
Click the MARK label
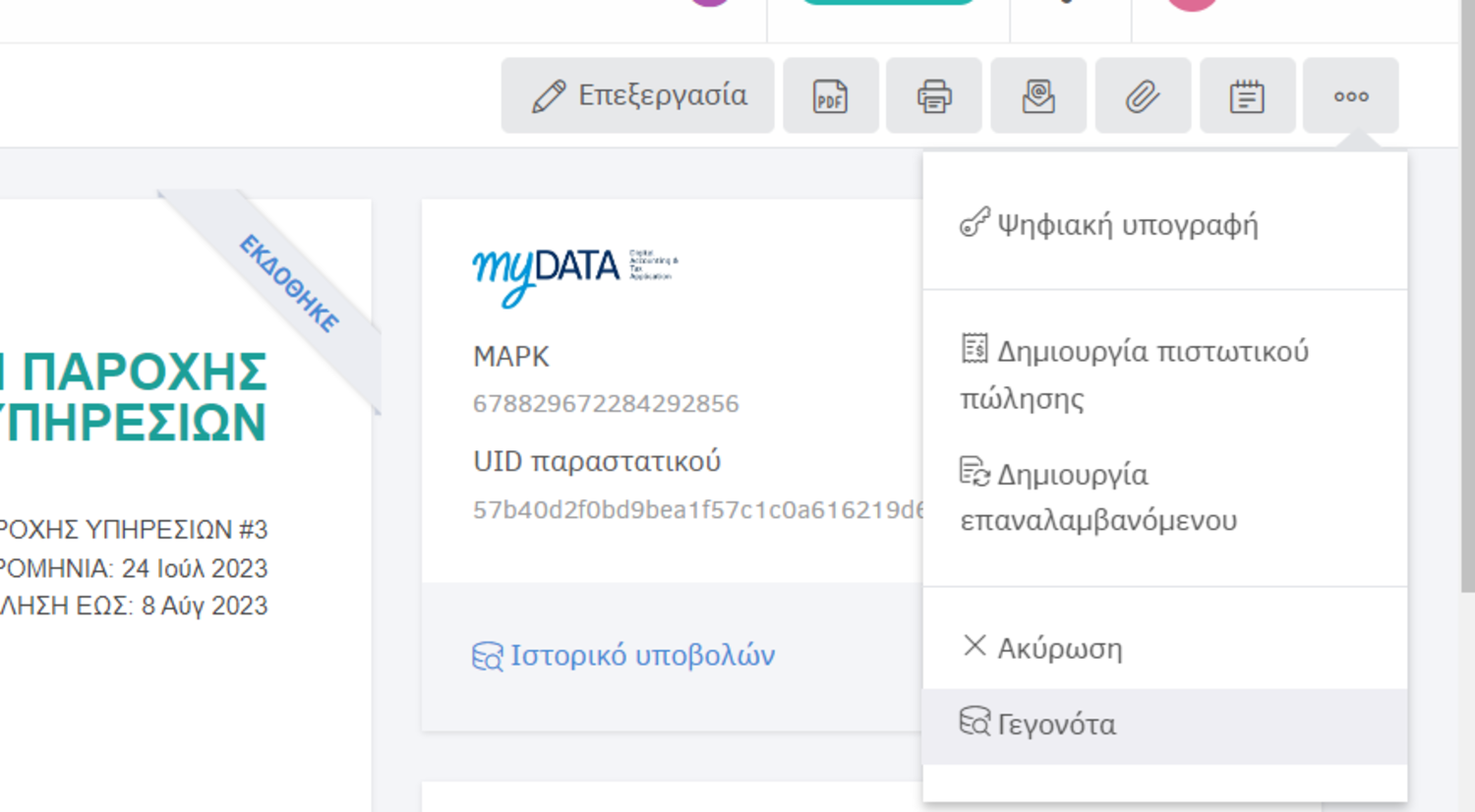510,356
